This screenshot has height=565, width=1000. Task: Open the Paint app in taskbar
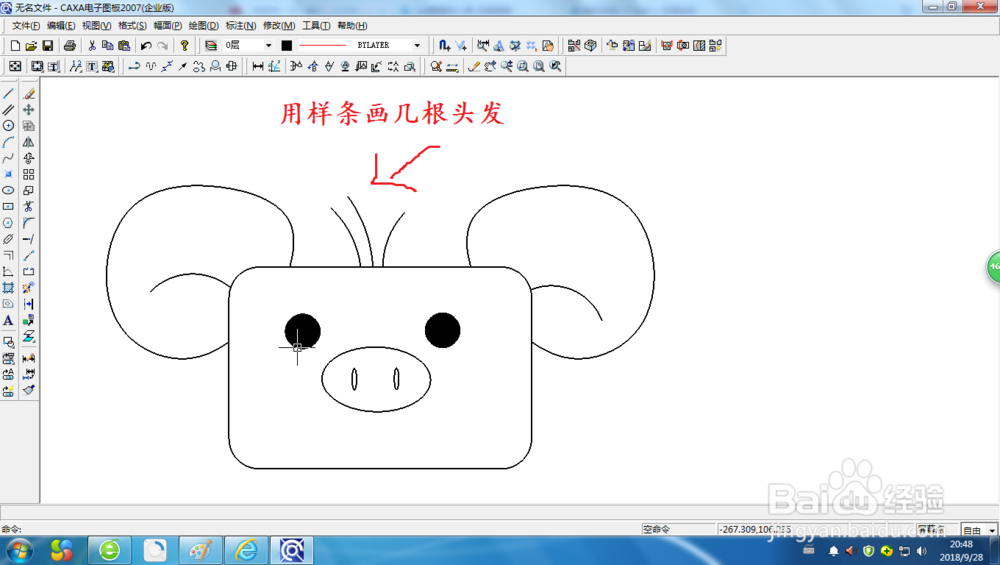point(200,550)
